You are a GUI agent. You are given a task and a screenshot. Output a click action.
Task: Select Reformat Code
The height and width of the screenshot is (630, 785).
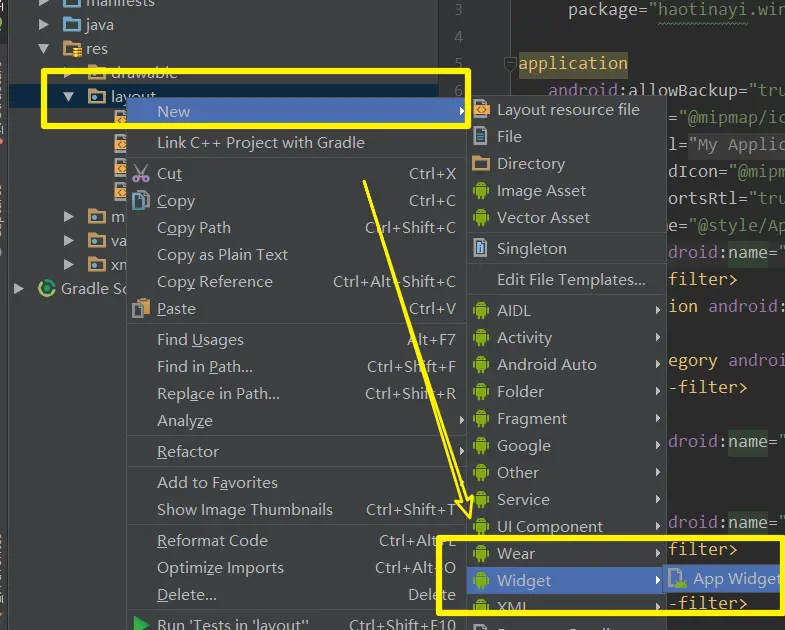click(297, 541)
